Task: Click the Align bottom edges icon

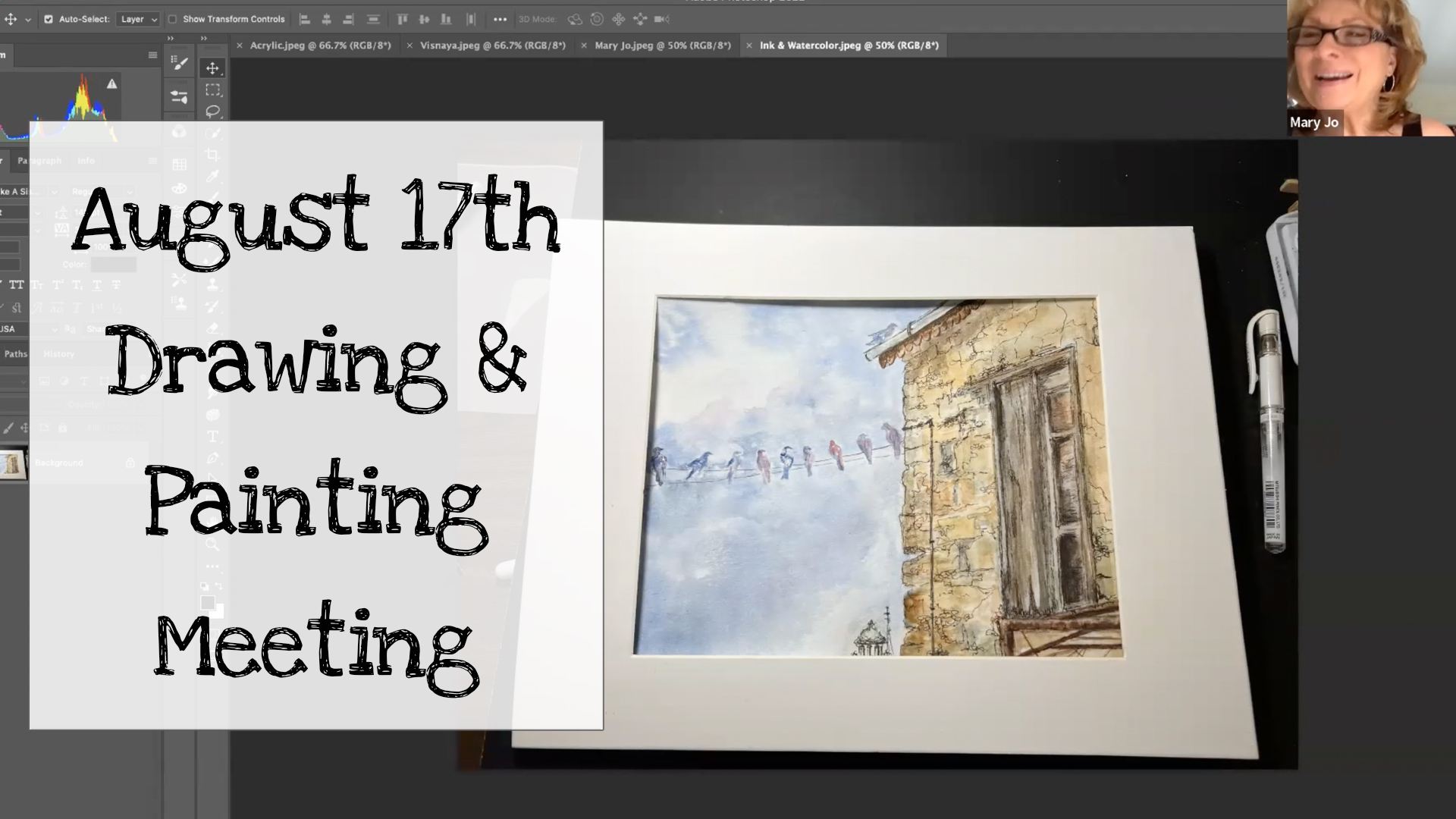Action: point(447,19)
